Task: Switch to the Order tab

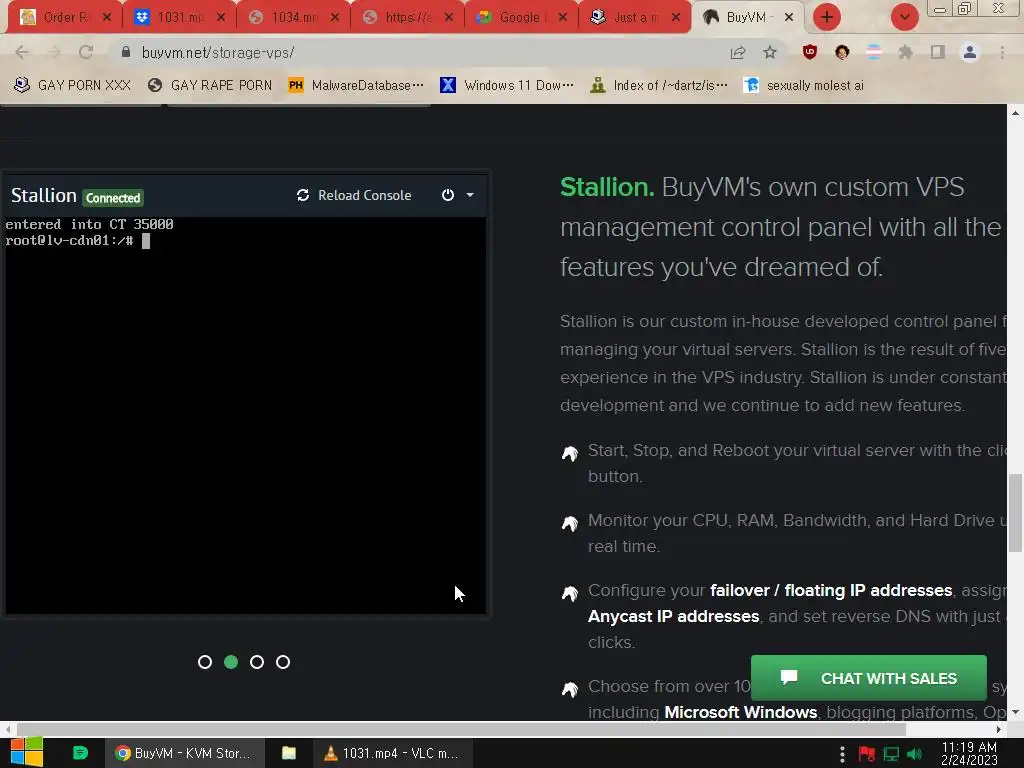Action: 56,18
